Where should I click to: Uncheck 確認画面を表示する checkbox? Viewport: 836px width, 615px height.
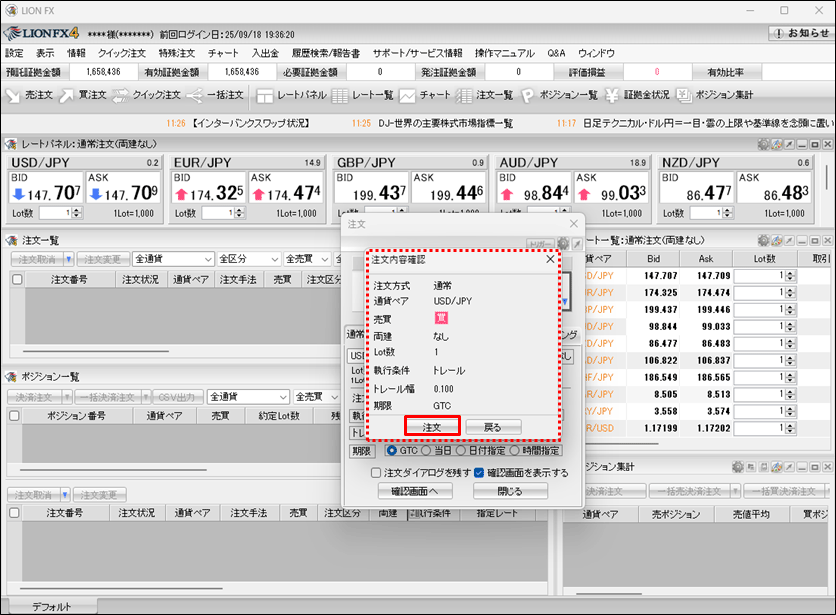coord(478,472)
